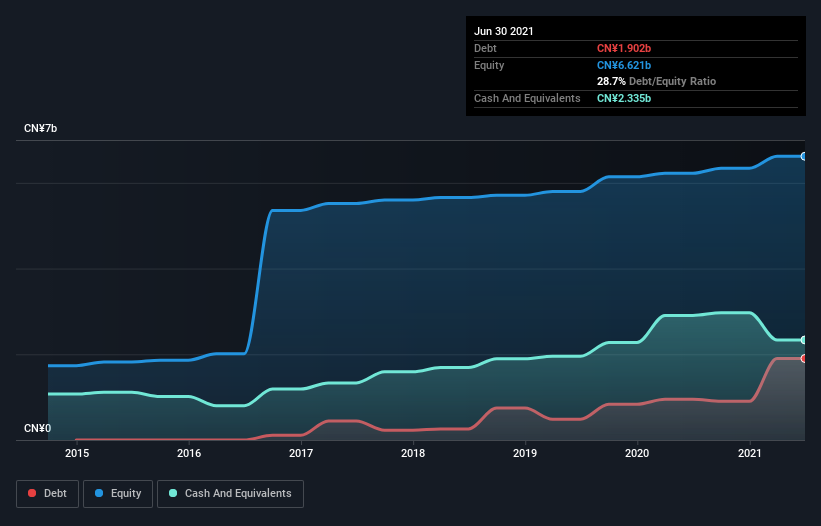Click the 2019 x-axis label
This screenshot has height=526, width=821.
[525, 453]
